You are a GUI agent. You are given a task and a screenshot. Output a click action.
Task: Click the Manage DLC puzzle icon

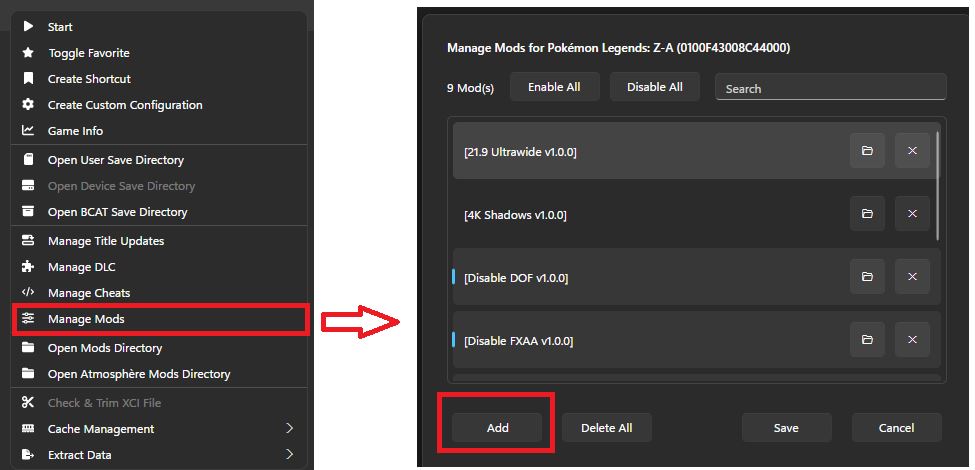(x=28, y=267)
